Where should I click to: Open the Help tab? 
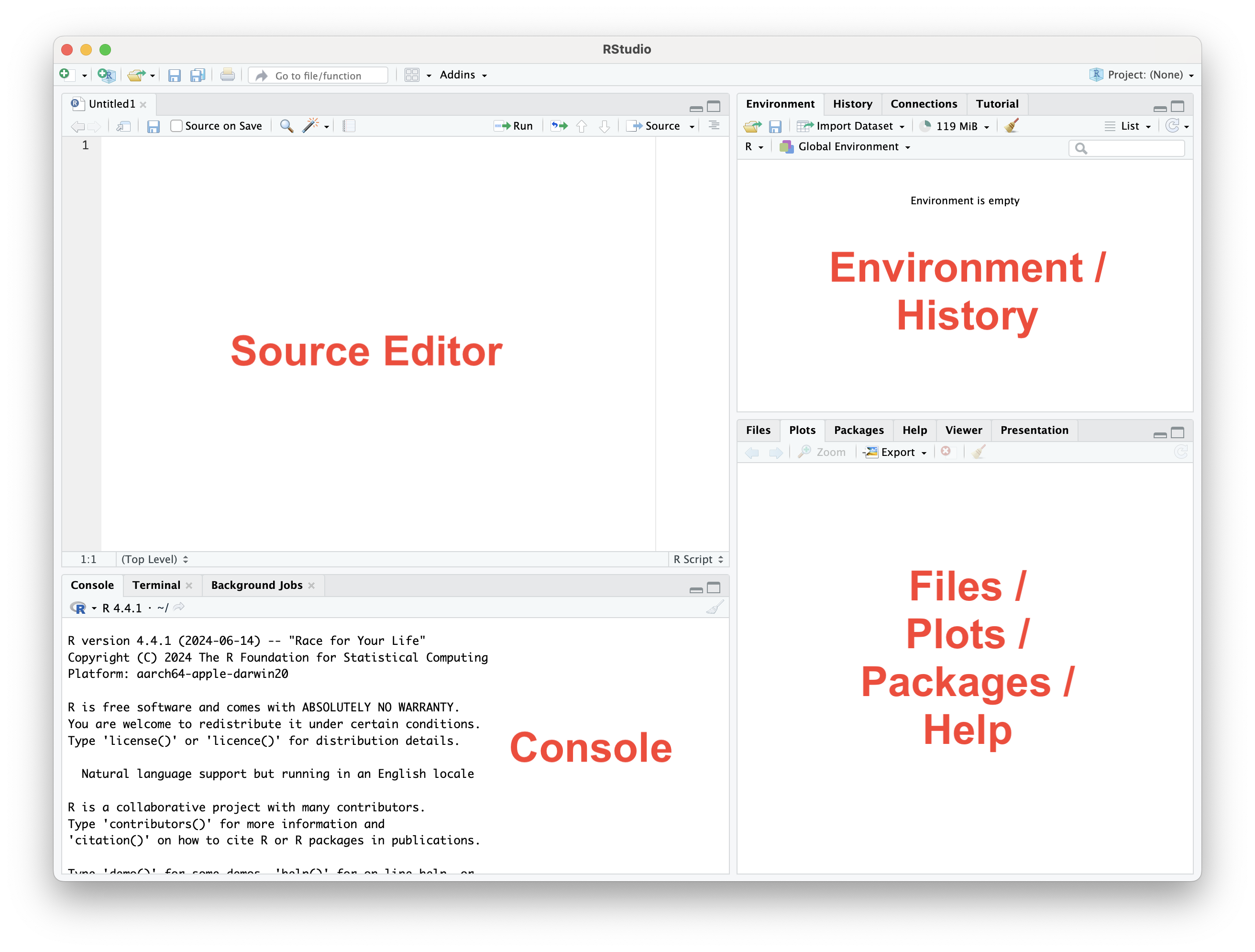tap(914, 430)
